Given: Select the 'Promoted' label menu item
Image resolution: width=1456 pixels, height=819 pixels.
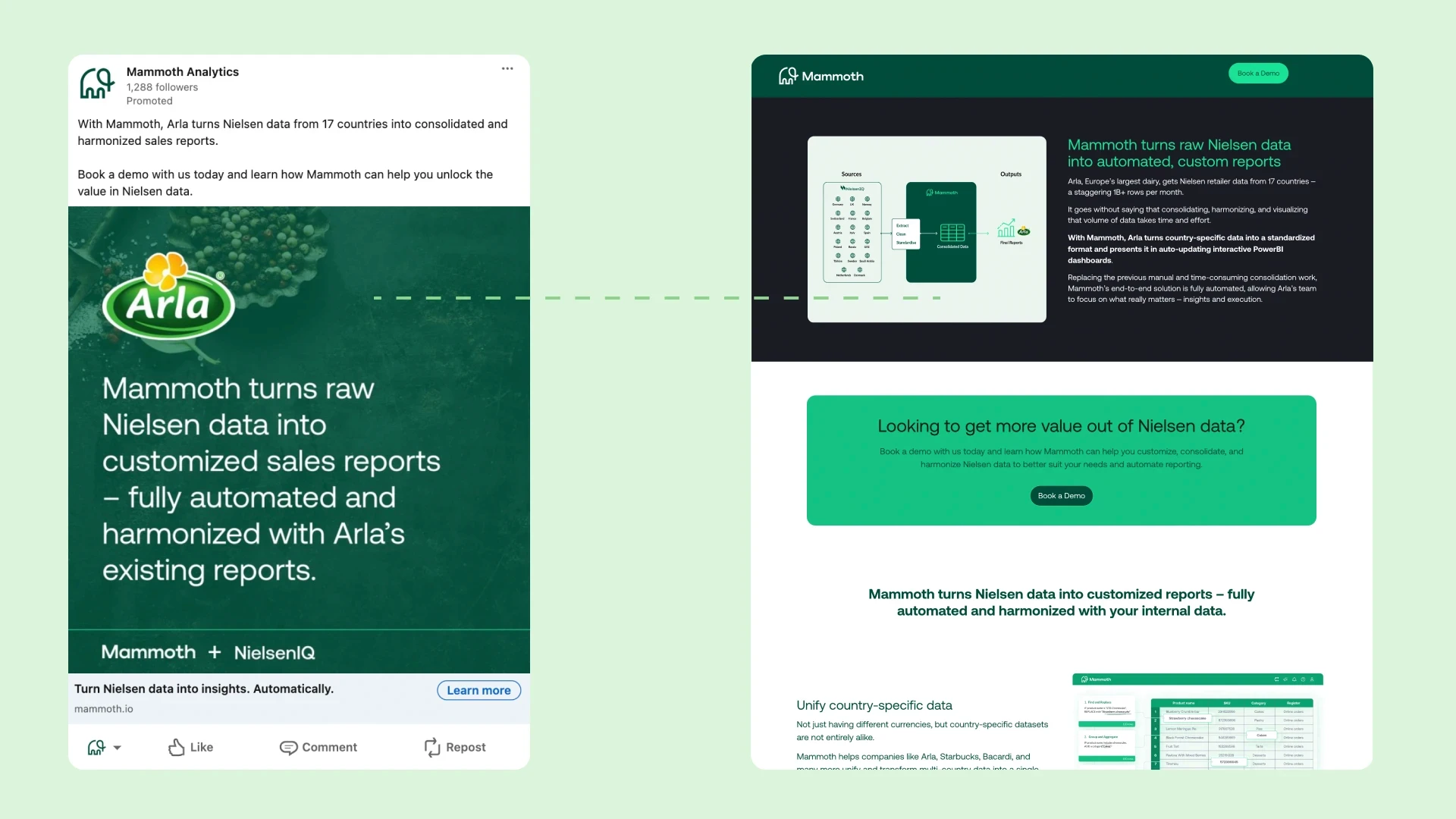Looking at the screenshot, I should pos(150,100).
